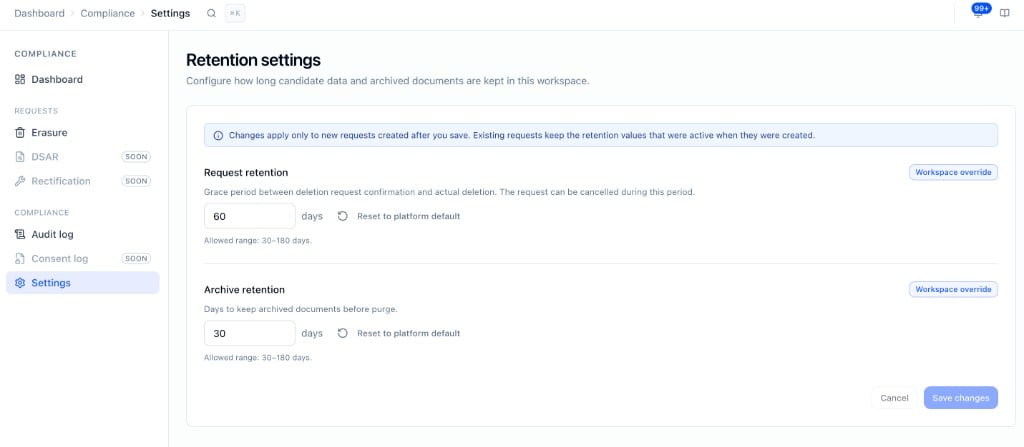Open the Erasure requests page
This screenshot has height=447, width=1024.
point(82,133)
